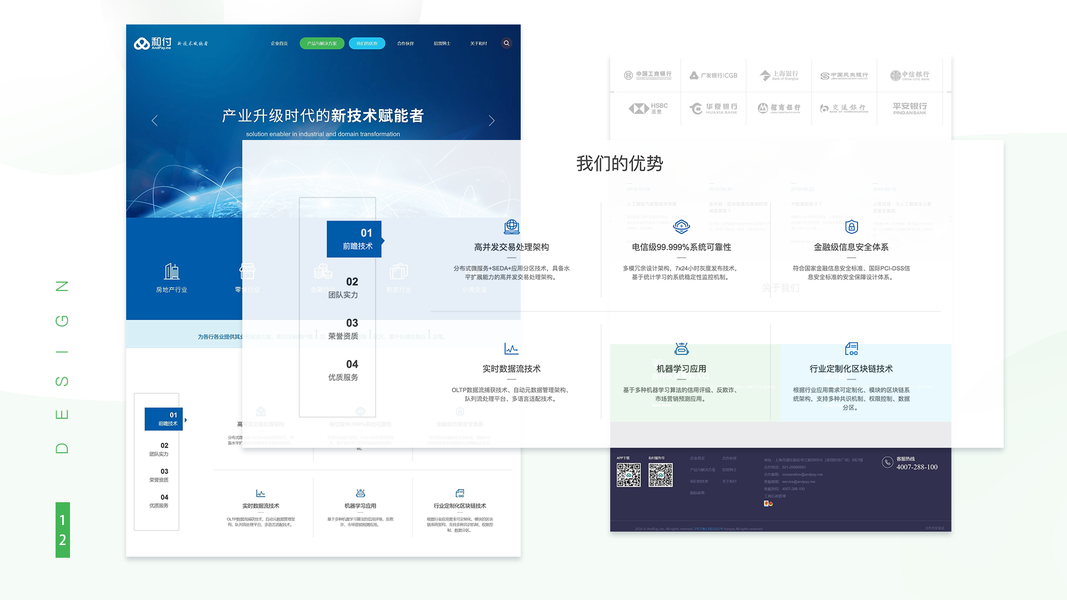Open 企业首页 in the top navigation
1067x600 pixels.
279,43
